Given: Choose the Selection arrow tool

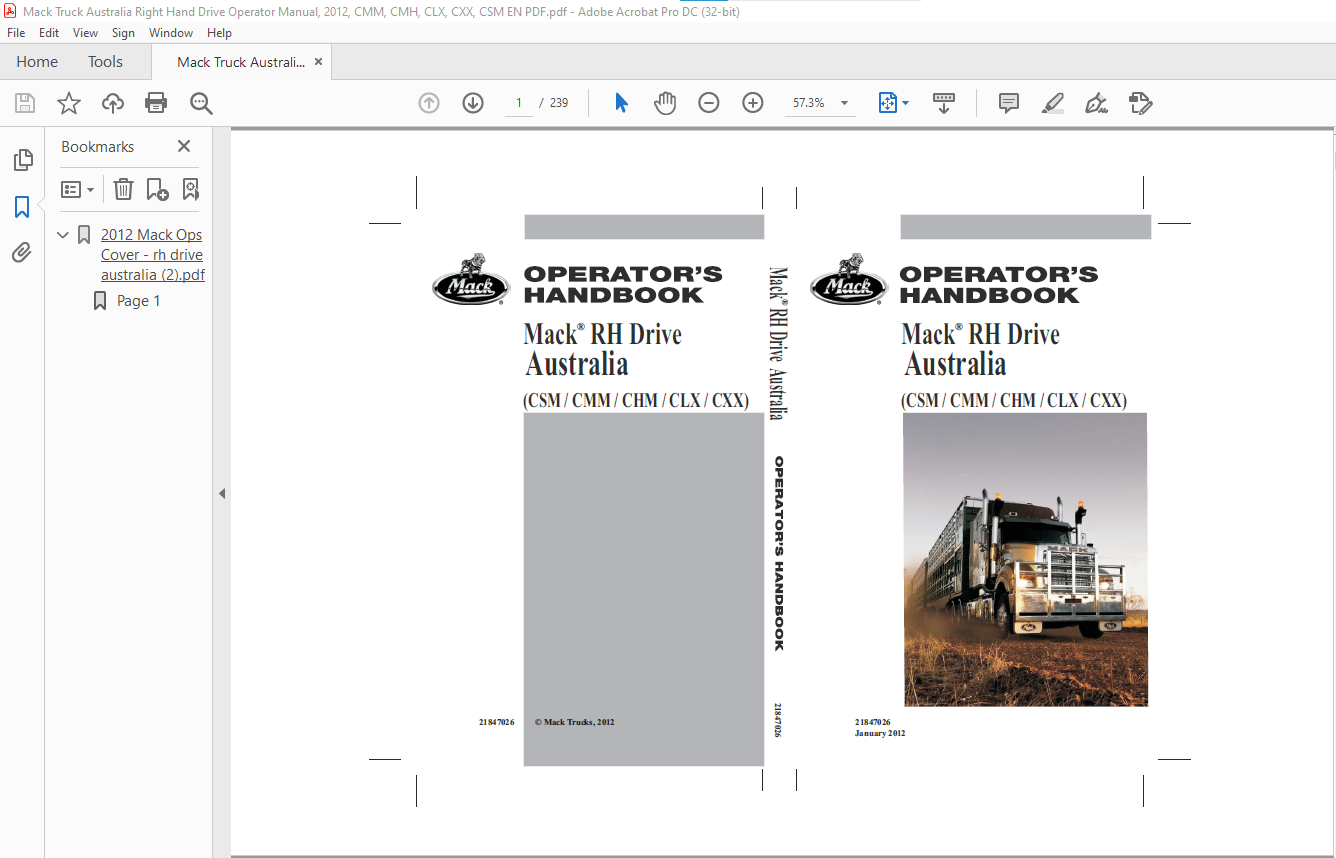Looking at the screenshot, I should [x=621, y=103].
